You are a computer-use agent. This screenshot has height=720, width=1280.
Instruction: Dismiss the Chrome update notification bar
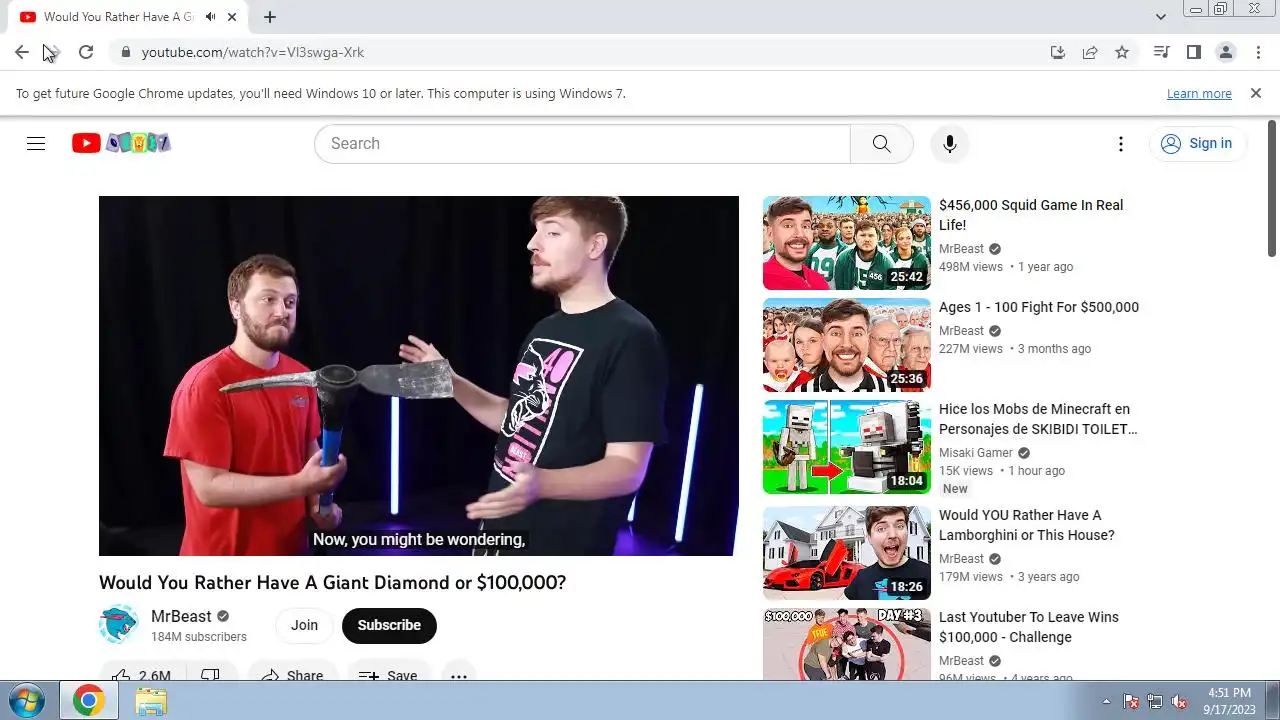pyautogui.click(x=1256, y=93)
